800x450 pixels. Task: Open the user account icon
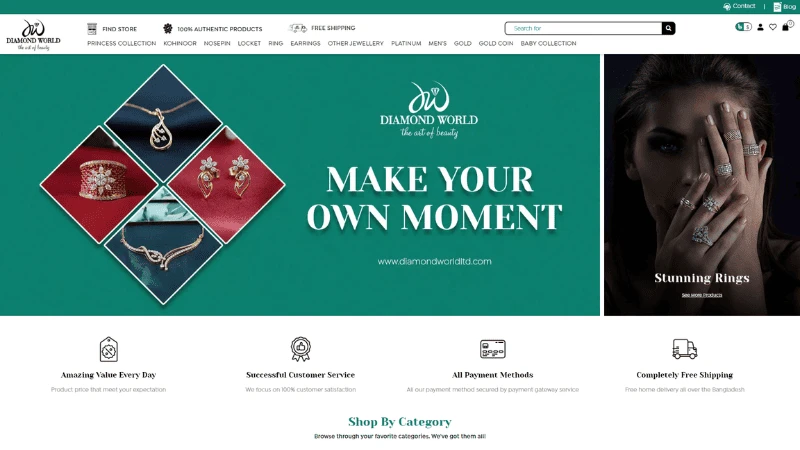click(x=760, y=28)
